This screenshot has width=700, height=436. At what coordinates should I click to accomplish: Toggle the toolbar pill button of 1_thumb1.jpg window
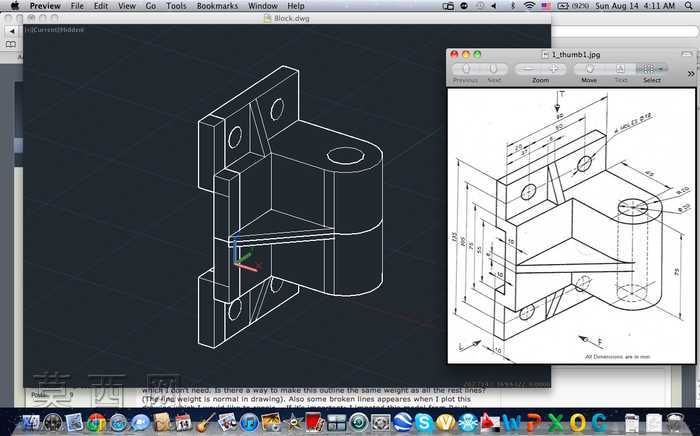687,54
